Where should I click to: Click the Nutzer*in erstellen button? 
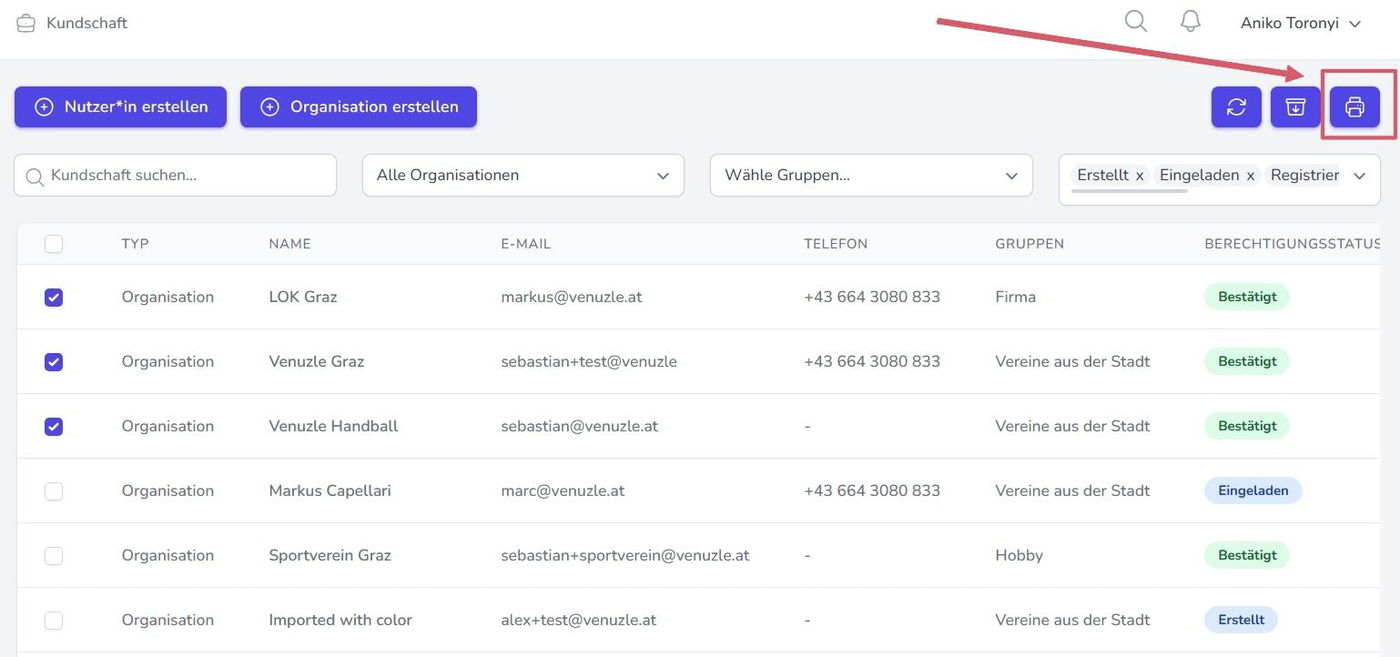pyautogui.click(x=121, y=107)
